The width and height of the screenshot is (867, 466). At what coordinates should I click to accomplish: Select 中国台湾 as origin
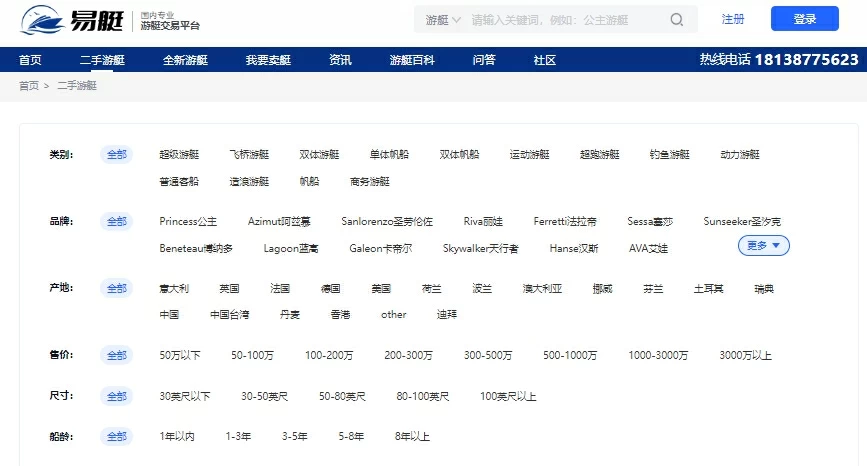(229, 315)
